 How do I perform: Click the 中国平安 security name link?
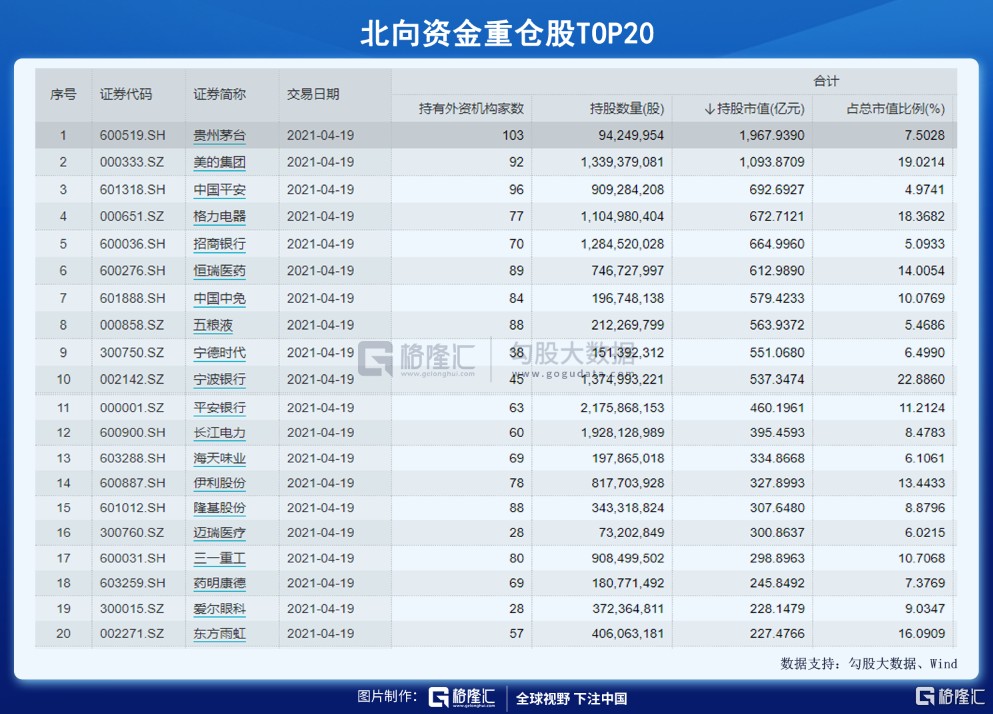pos(219,189)
